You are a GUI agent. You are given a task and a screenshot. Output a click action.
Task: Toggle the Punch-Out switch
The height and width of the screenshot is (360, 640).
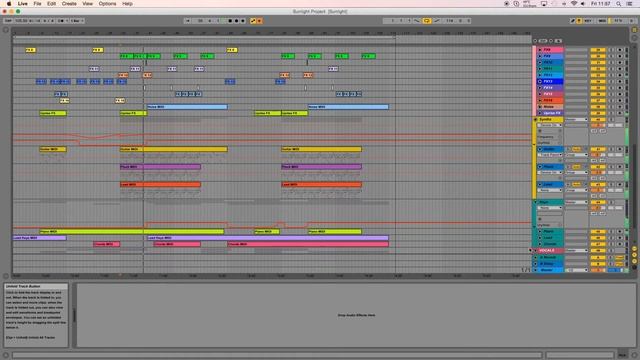(x=436, y=20)
